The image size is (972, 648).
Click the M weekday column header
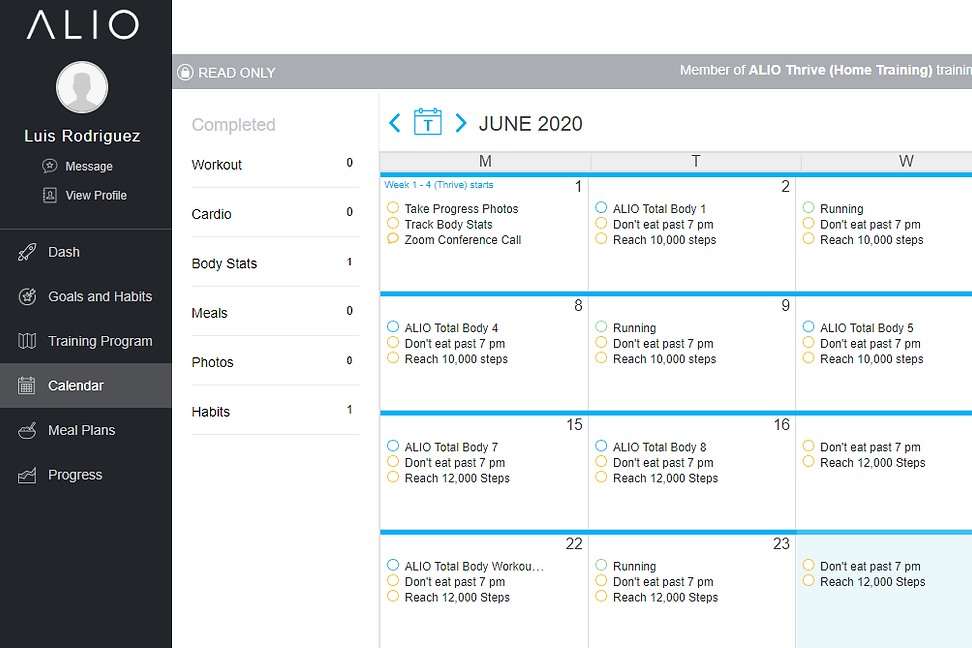[x=485, y=161]
